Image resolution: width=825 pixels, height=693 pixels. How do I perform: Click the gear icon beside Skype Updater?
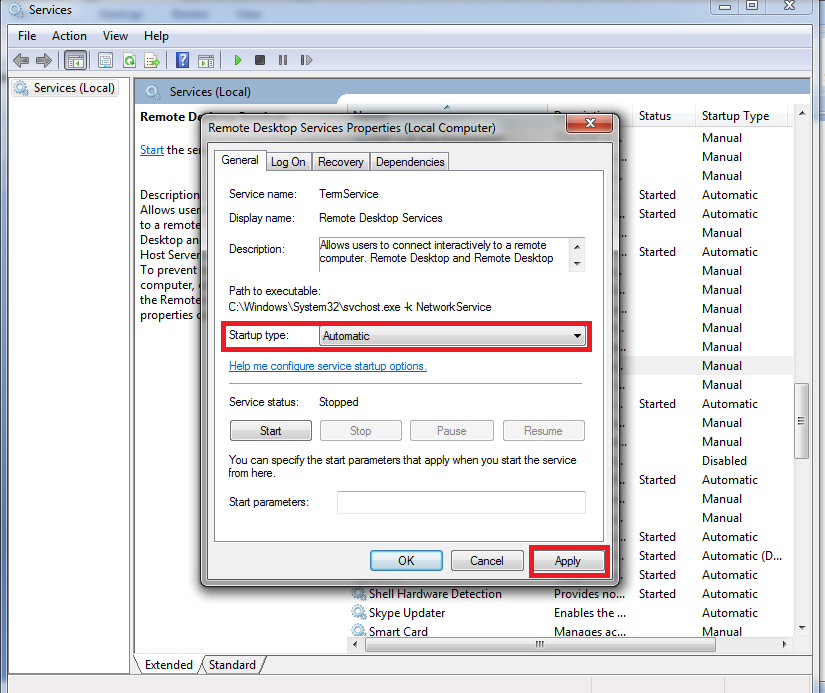pos(359,612)
